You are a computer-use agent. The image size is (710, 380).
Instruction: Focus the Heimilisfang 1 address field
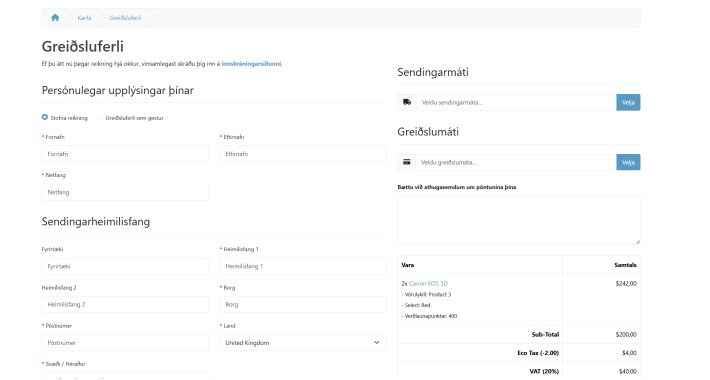point(303,266)
